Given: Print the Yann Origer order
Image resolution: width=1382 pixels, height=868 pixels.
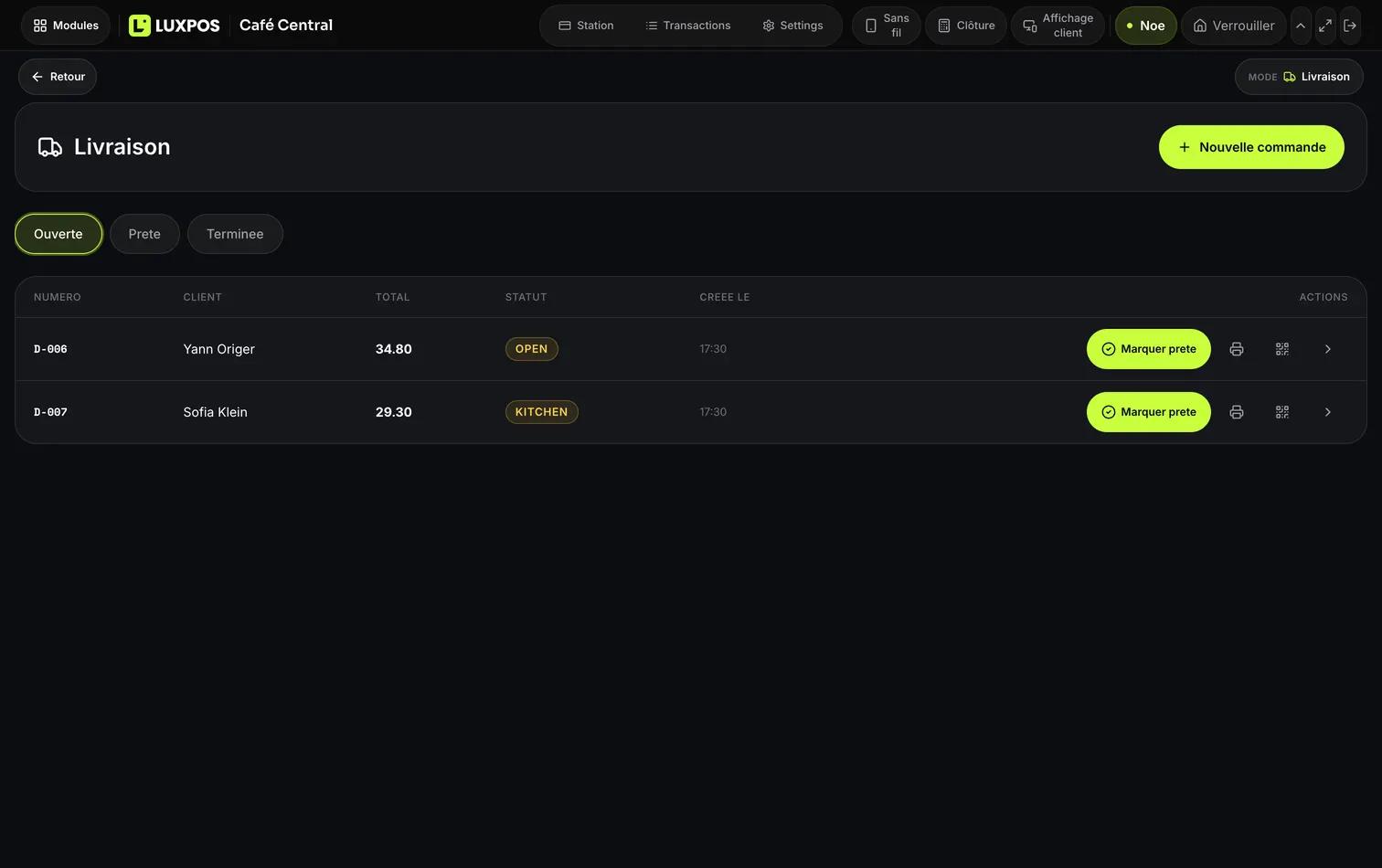Looking at the screenshot, I should click(1237, 349).
